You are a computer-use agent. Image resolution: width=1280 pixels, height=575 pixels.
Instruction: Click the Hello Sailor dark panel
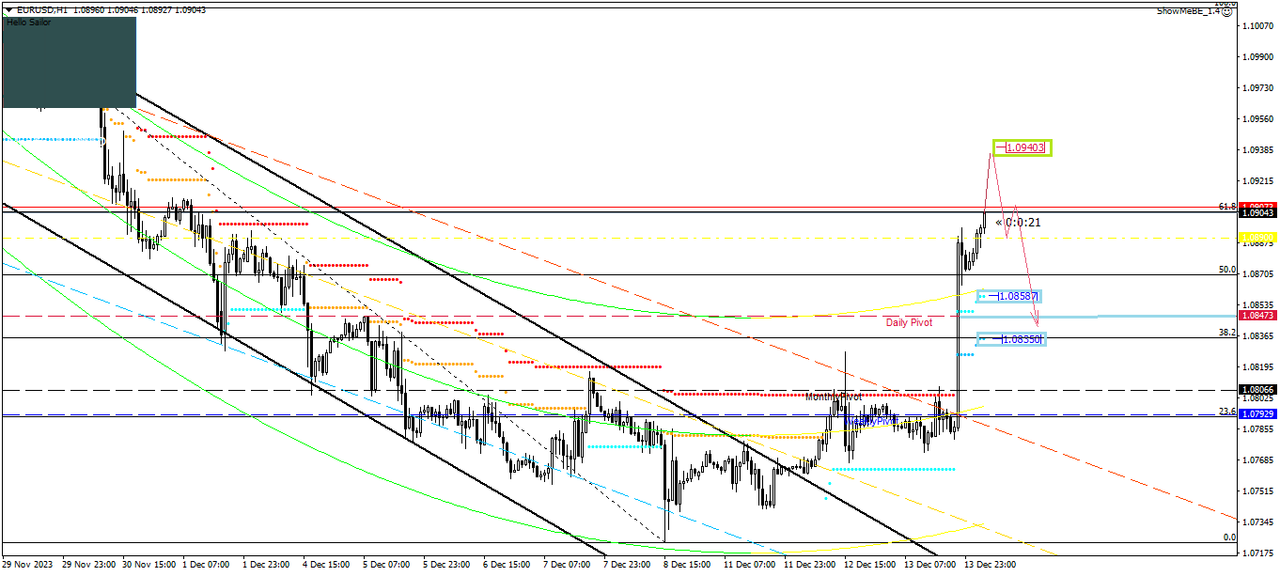click(x=69, y=62)
